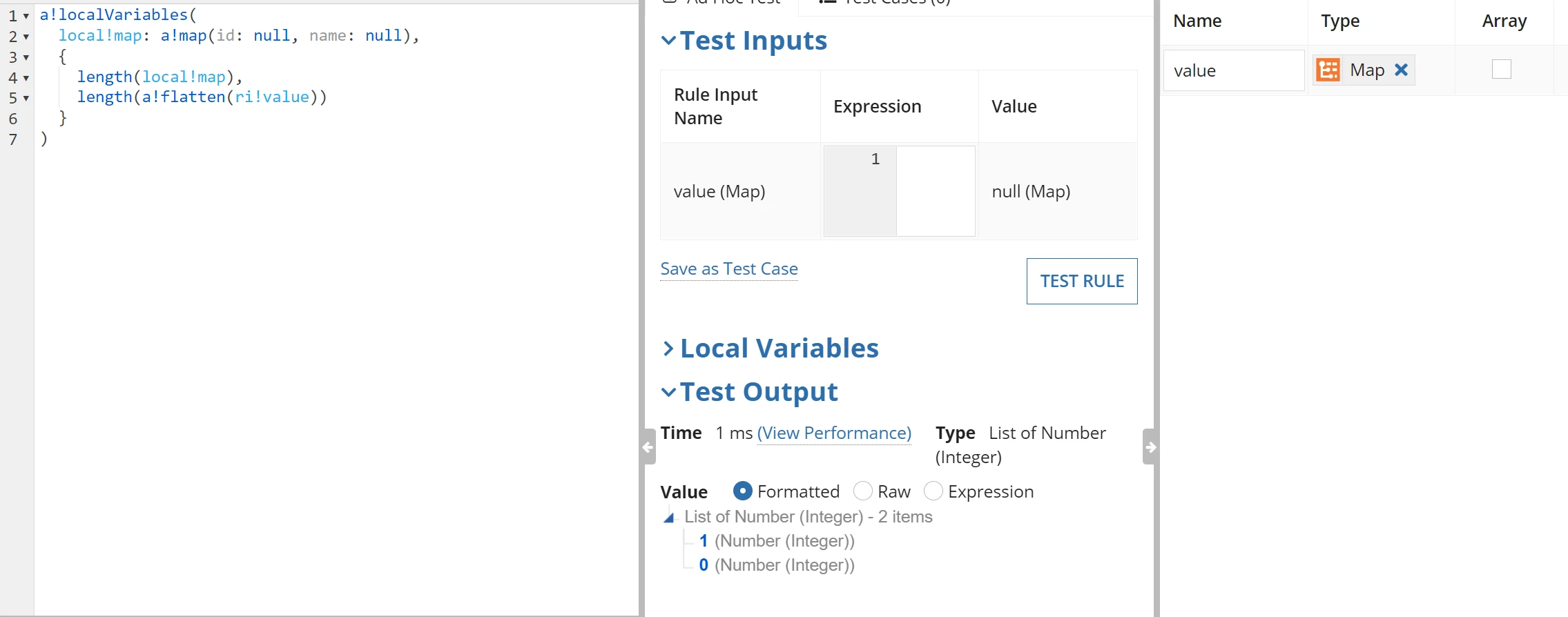Click the value (Map) rule input cell
This screenshot has width=1568, height=617.
pyautogui.click(x=740, y=191)
